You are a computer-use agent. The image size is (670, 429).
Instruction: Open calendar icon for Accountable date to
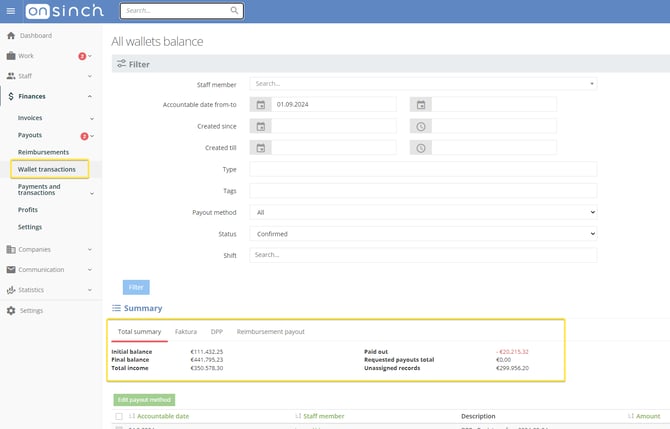point(421,105)
